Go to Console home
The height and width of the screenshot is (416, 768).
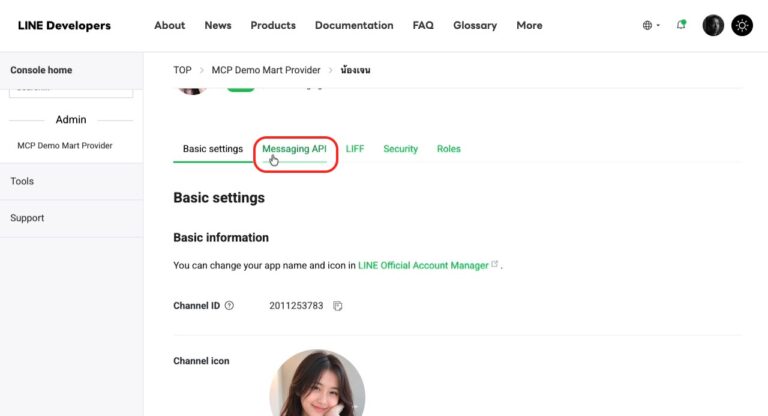41,70
